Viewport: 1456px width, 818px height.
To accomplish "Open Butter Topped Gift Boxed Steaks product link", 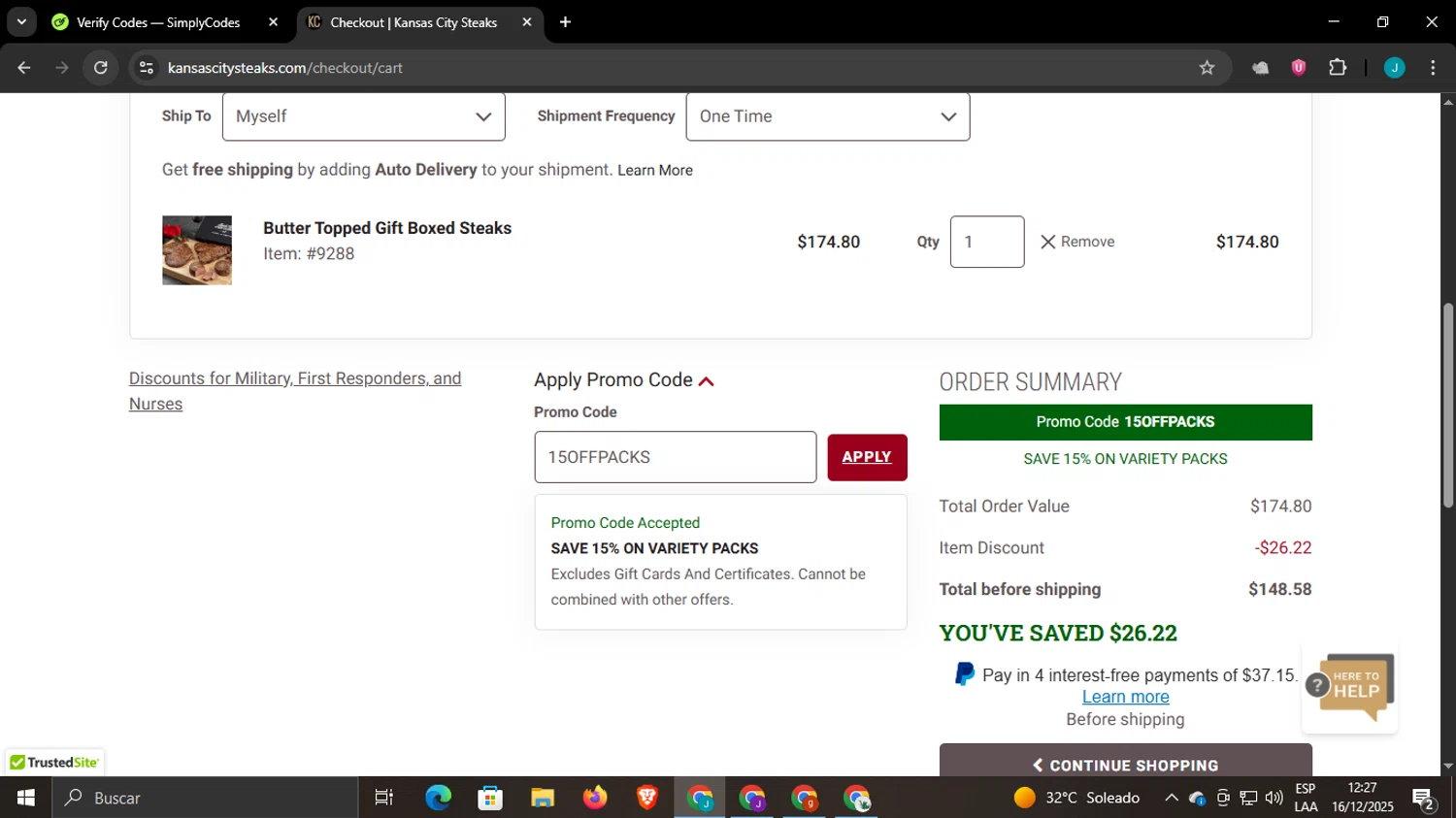I will [x=387, y=228].
